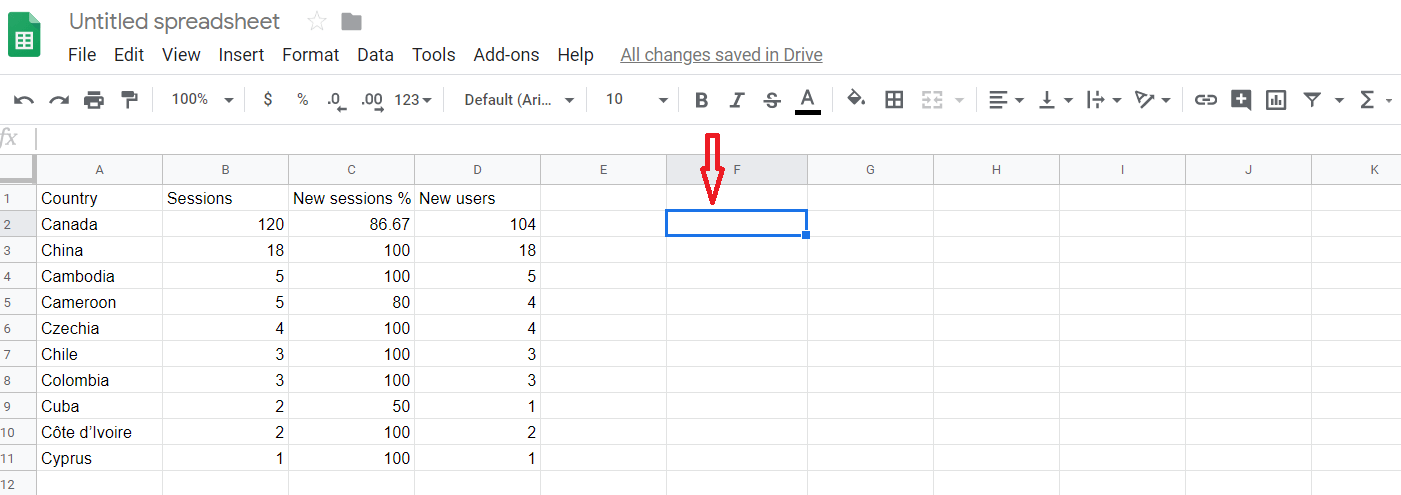Toggle Italic formatting
The height and width of the screenshot is (495, 1401).
click(x=737, y=100)
